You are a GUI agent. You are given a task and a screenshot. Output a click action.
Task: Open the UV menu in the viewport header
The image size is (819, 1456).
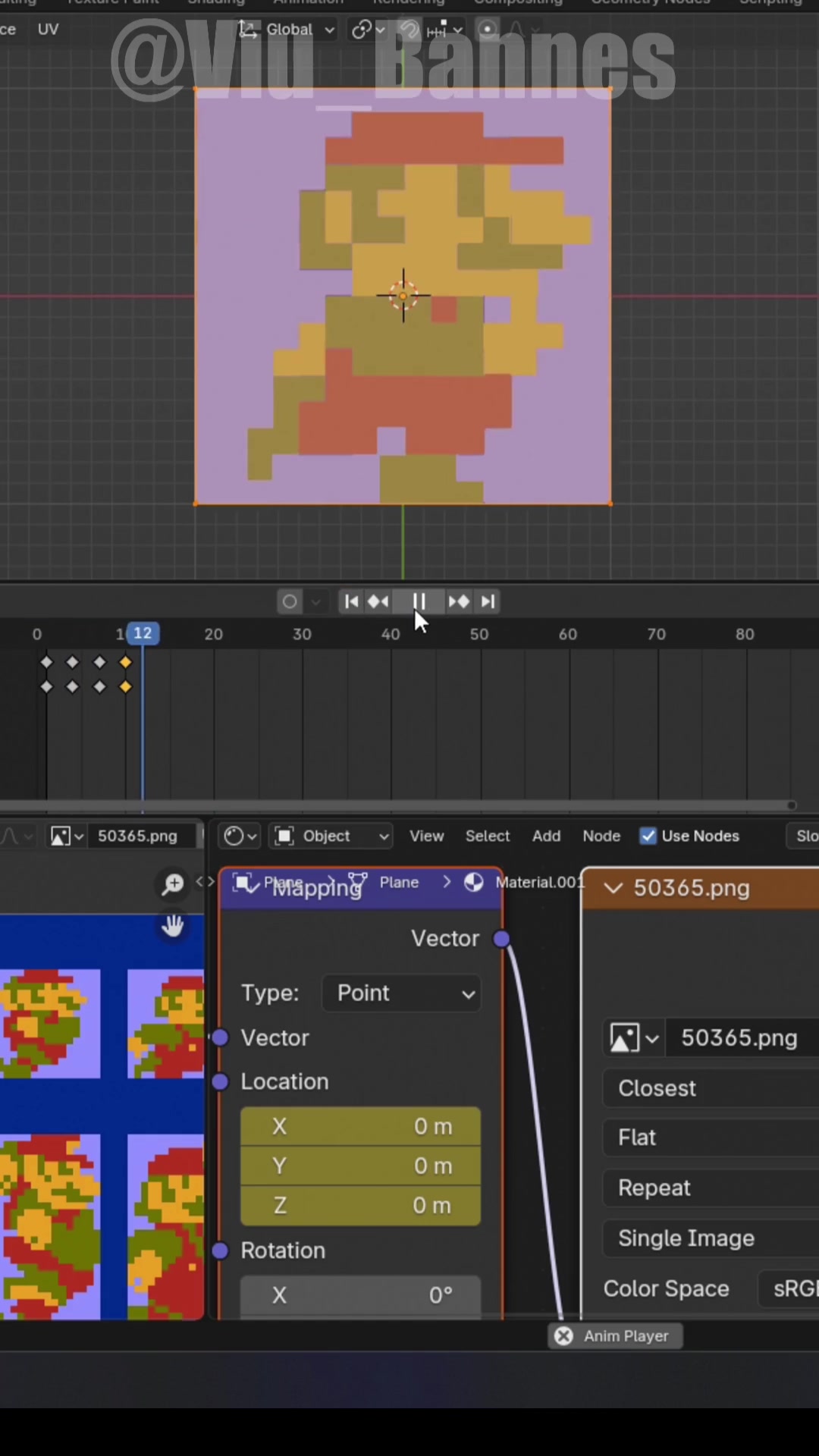(48, 30)
